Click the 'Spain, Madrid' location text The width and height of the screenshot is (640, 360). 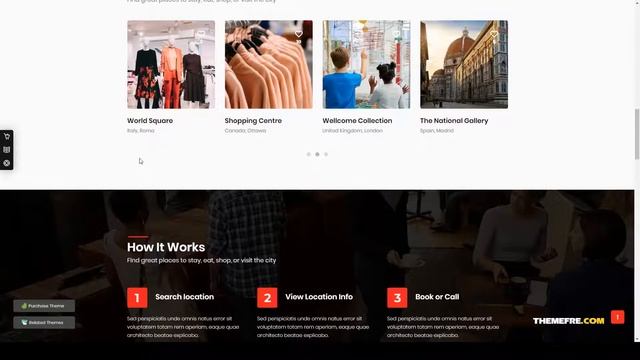click(437, 131)
